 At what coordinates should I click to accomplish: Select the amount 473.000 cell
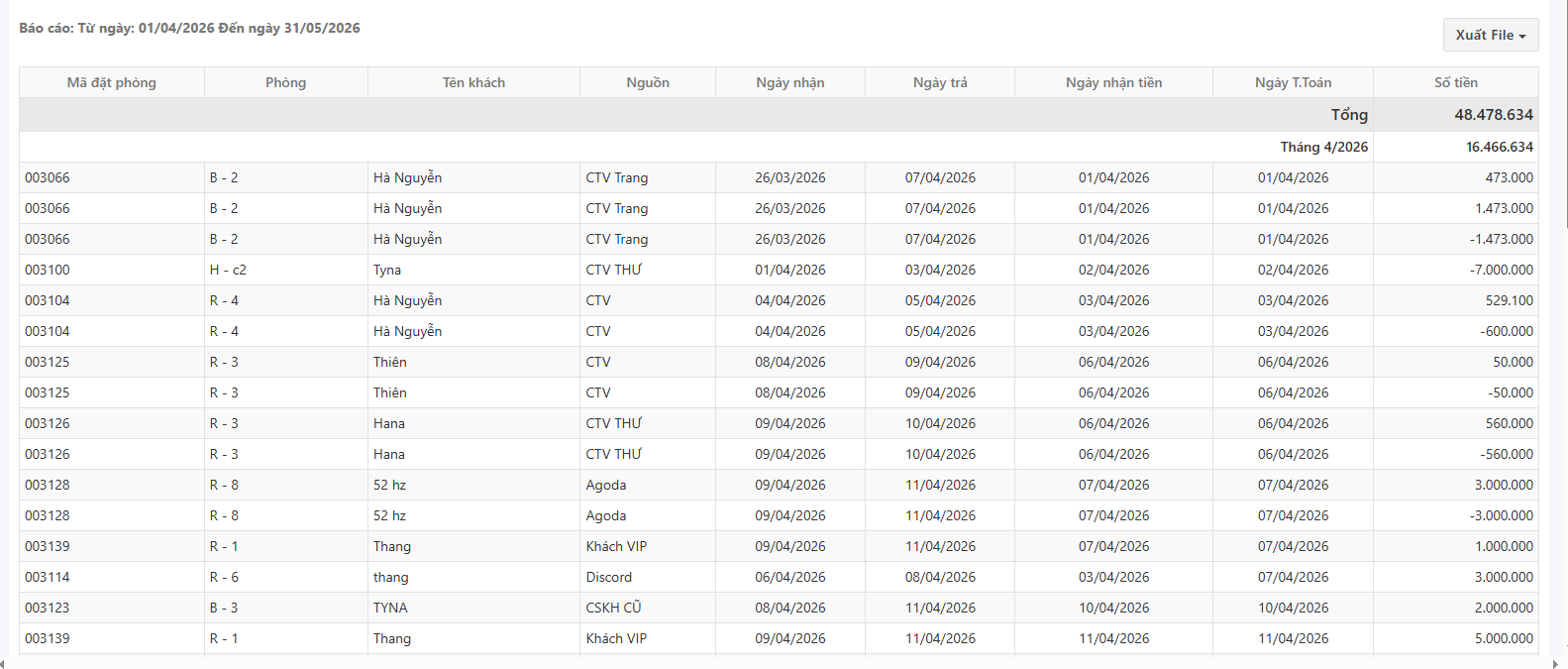1455,177
